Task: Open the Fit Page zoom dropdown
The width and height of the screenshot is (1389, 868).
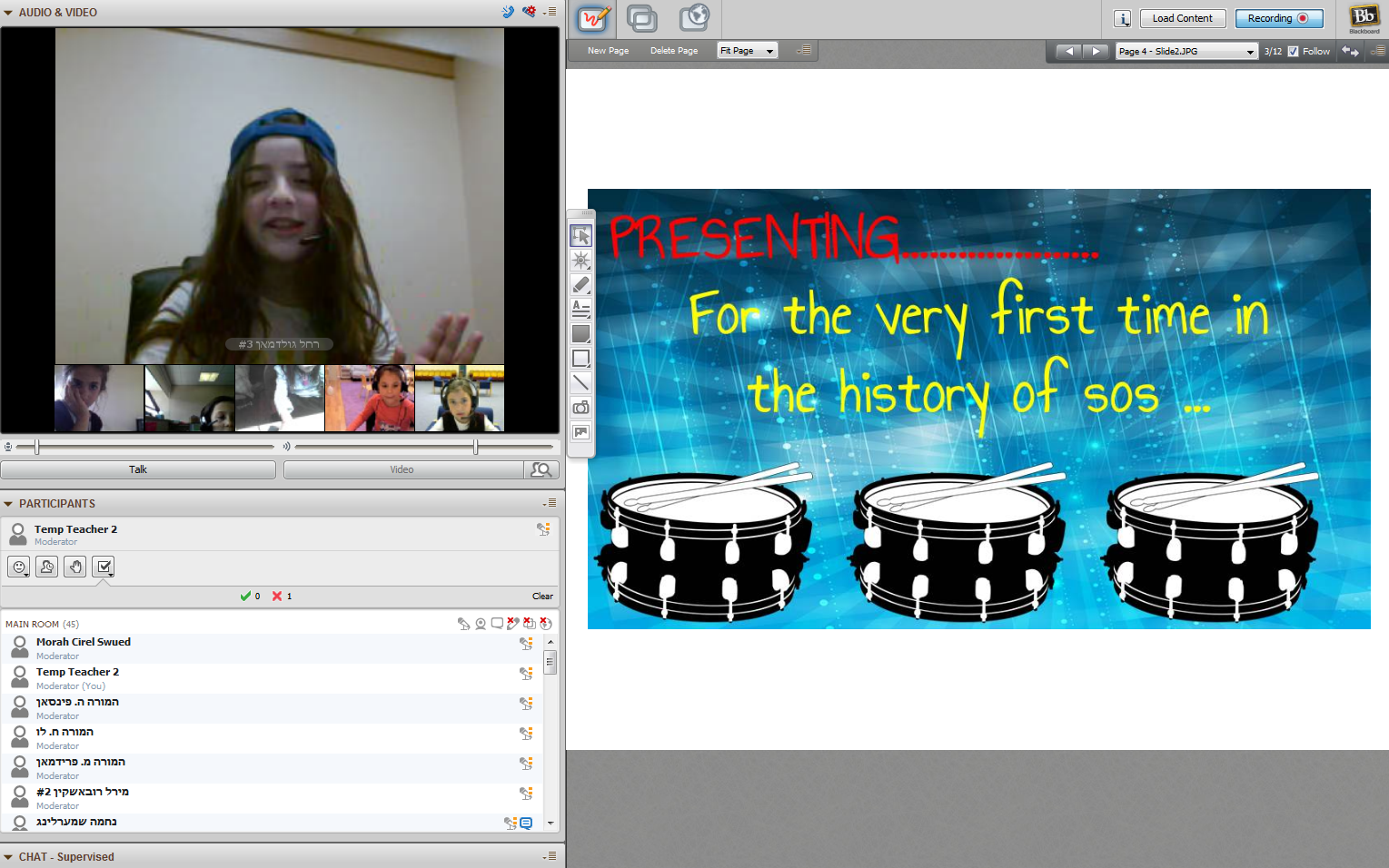Action: (748, 51)
